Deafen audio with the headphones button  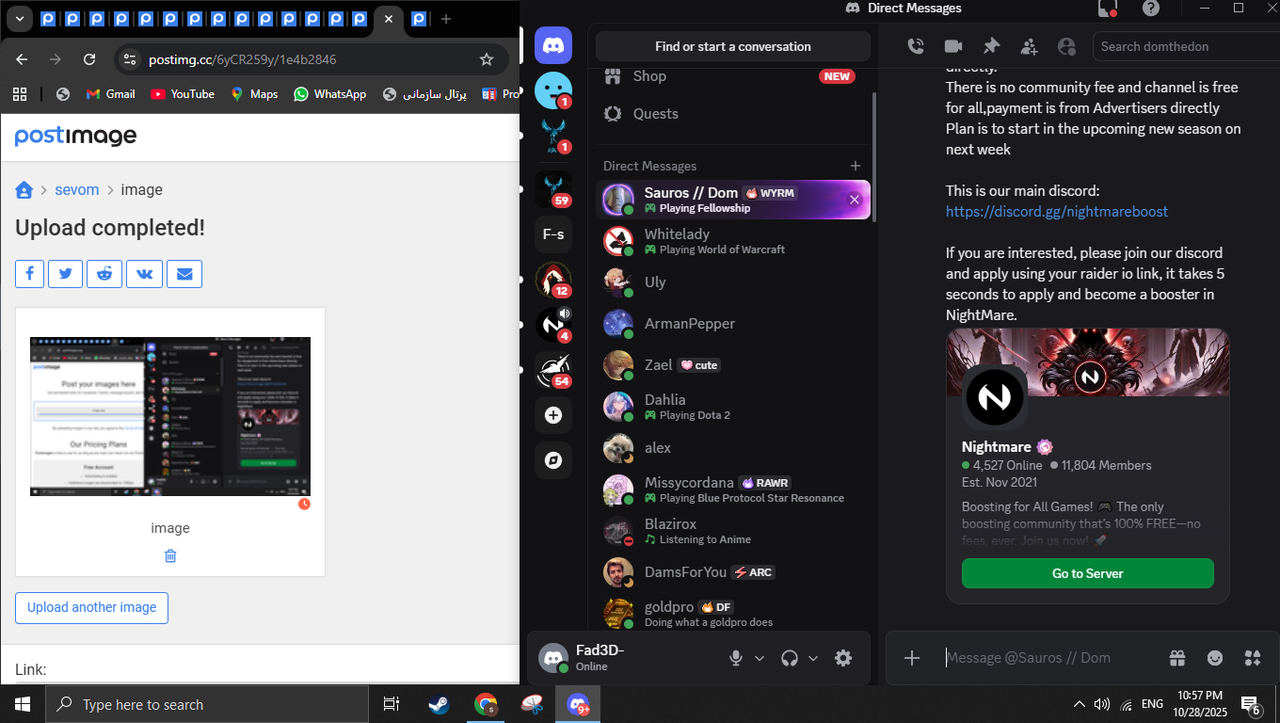789,658
